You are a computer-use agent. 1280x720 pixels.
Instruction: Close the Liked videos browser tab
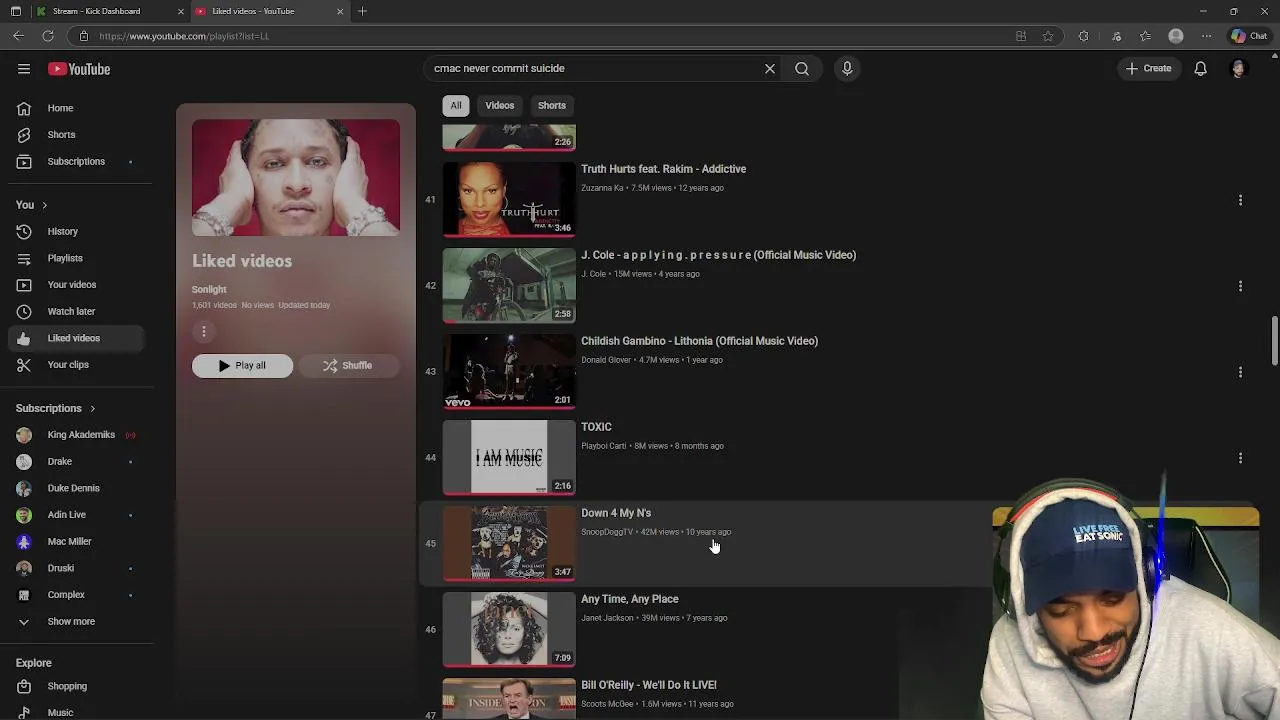[340, 11]
